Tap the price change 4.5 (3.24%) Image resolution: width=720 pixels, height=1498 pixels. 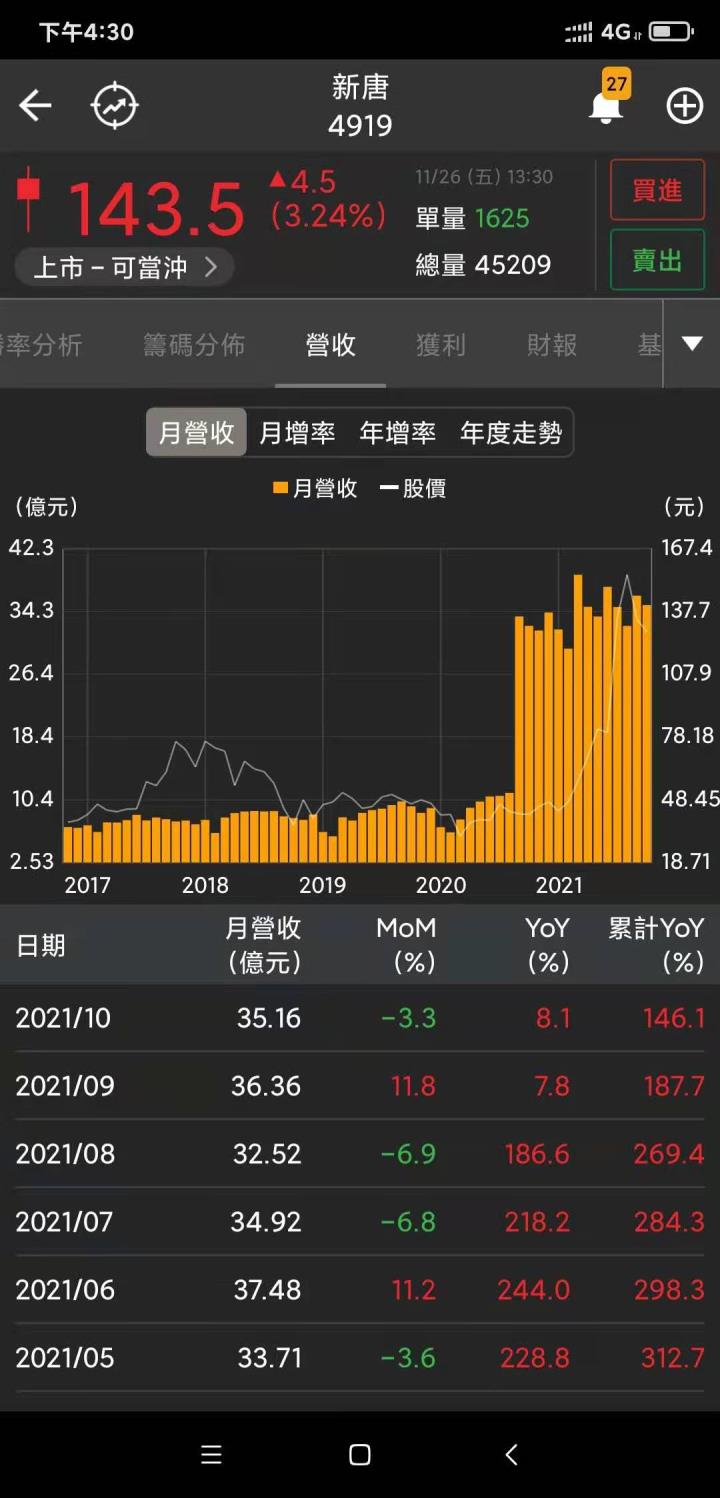(x=328, y=199)
